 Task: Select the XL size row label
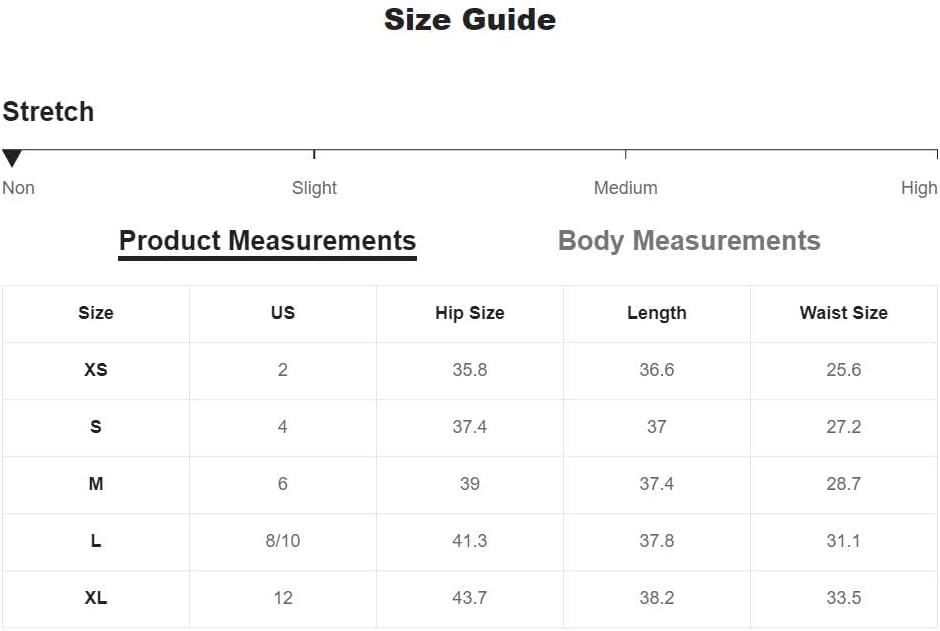(x=96, y=597)
